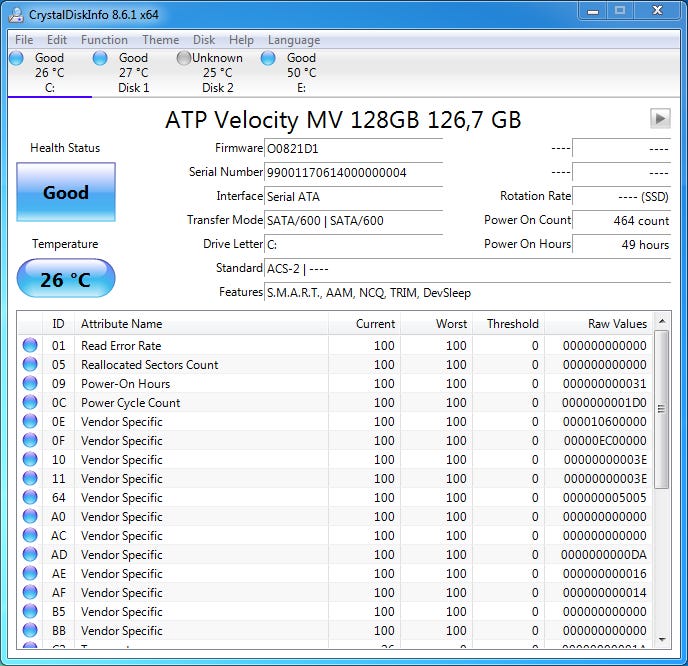Click status orb for Read Error Rate
This screenshot has height=666, width=688.
click(x=30, y=346)
